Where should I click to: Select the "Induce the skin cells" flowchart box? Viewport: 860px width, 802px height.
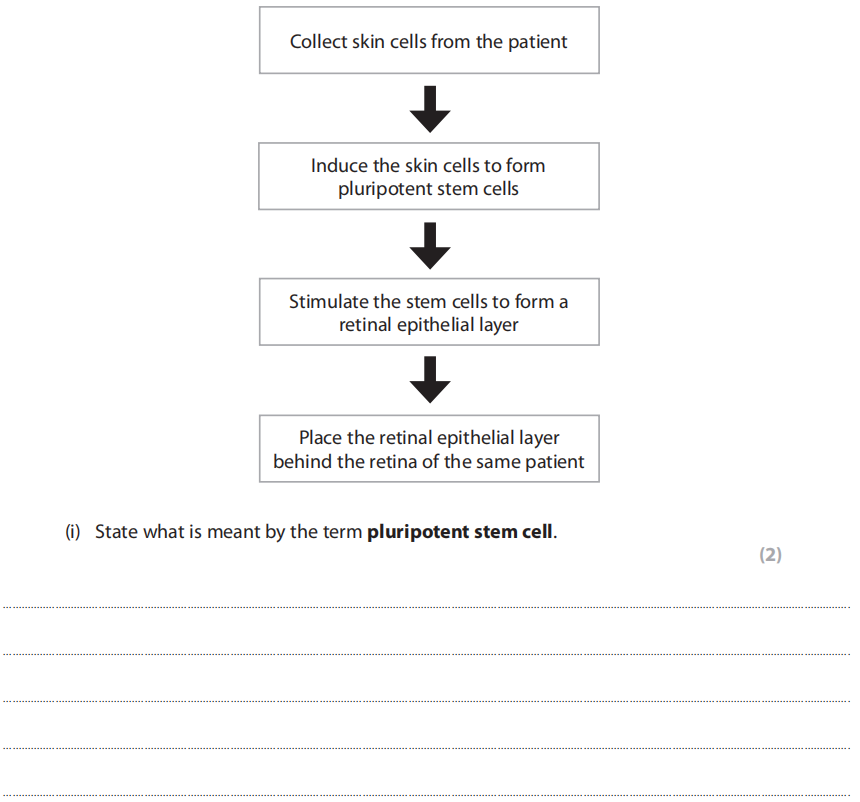point(429,176)
